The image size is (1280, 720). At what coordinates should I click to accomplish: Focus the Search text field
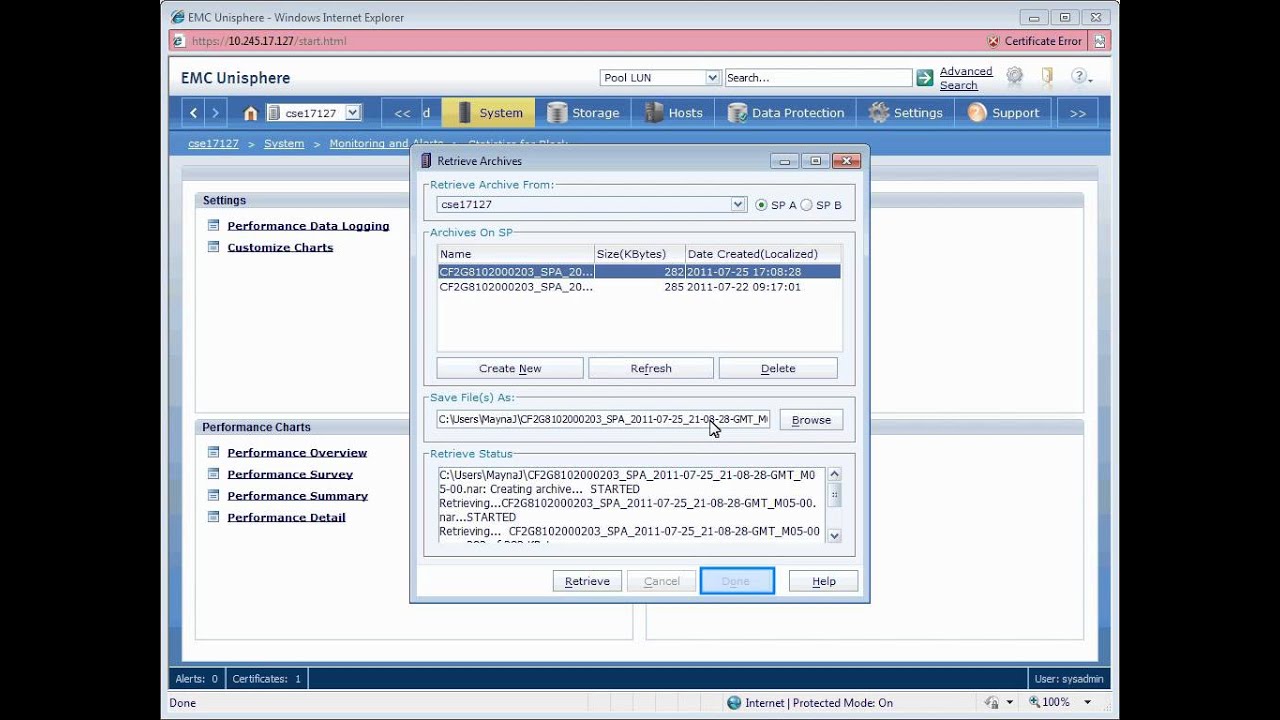[818, 77]
